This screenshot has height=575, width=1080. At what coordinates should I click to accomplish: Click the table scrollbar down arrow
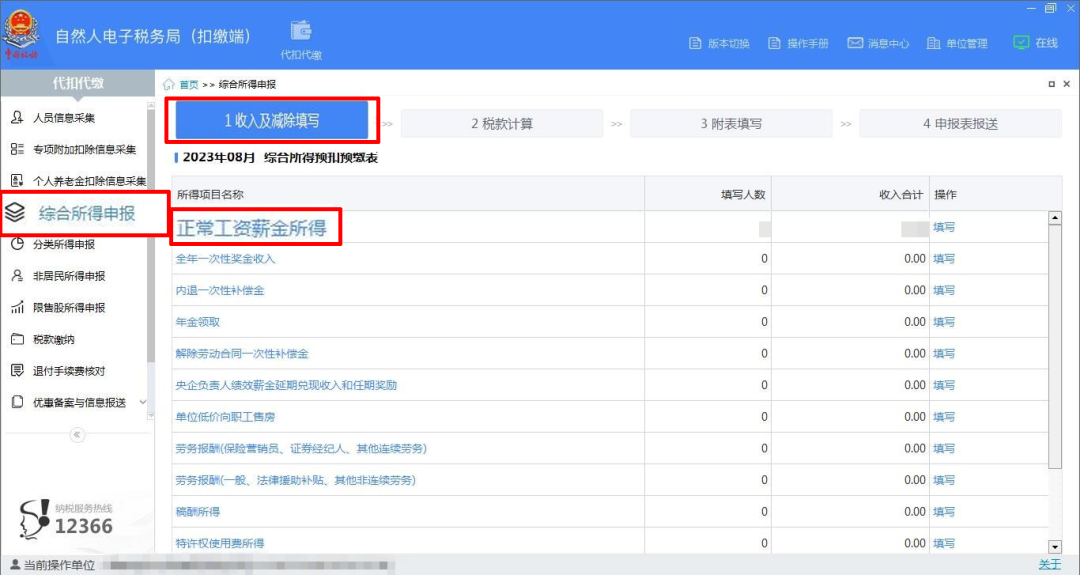1055,547
